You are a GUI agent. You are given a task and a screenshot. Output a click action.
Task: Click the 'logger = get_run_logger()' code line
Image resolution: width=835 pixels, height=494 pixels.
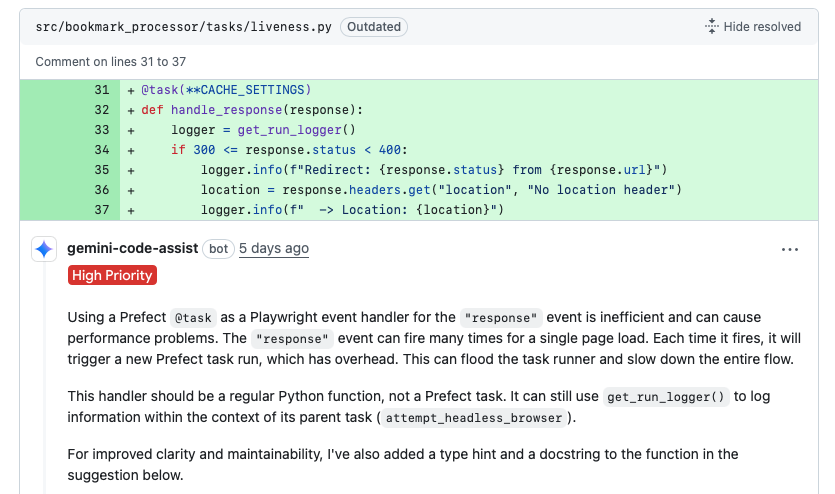(263, 130)
